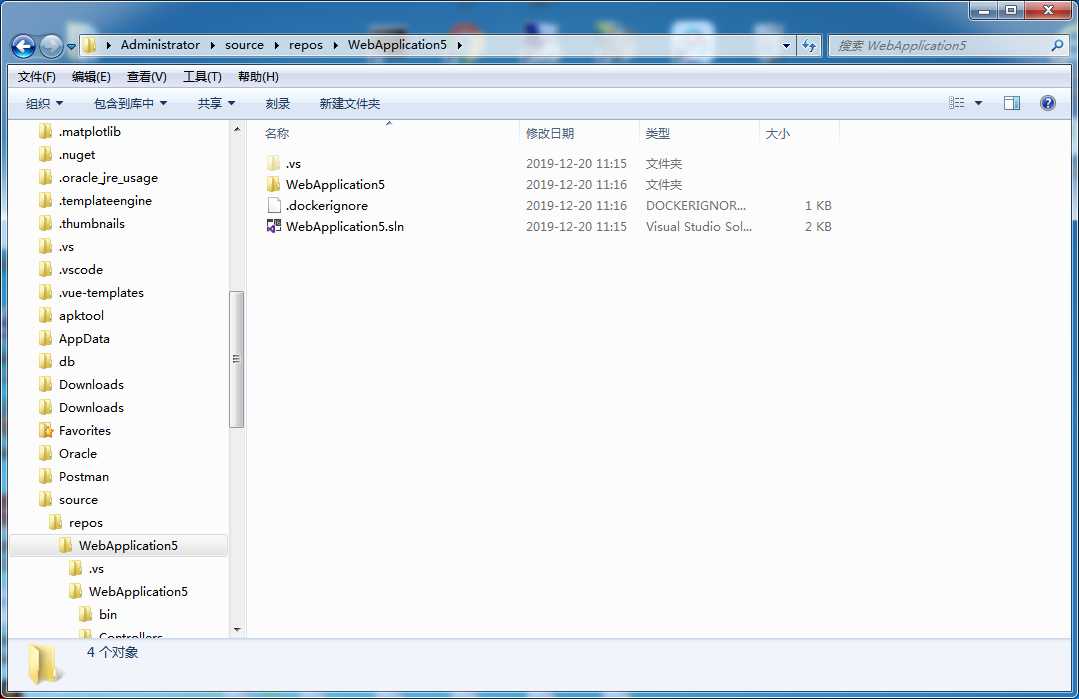The height and width of the screenshot is (699, 1079).
Task: Click the Visual Studio Sol... type cell
Action: click(x=698, y=226)
